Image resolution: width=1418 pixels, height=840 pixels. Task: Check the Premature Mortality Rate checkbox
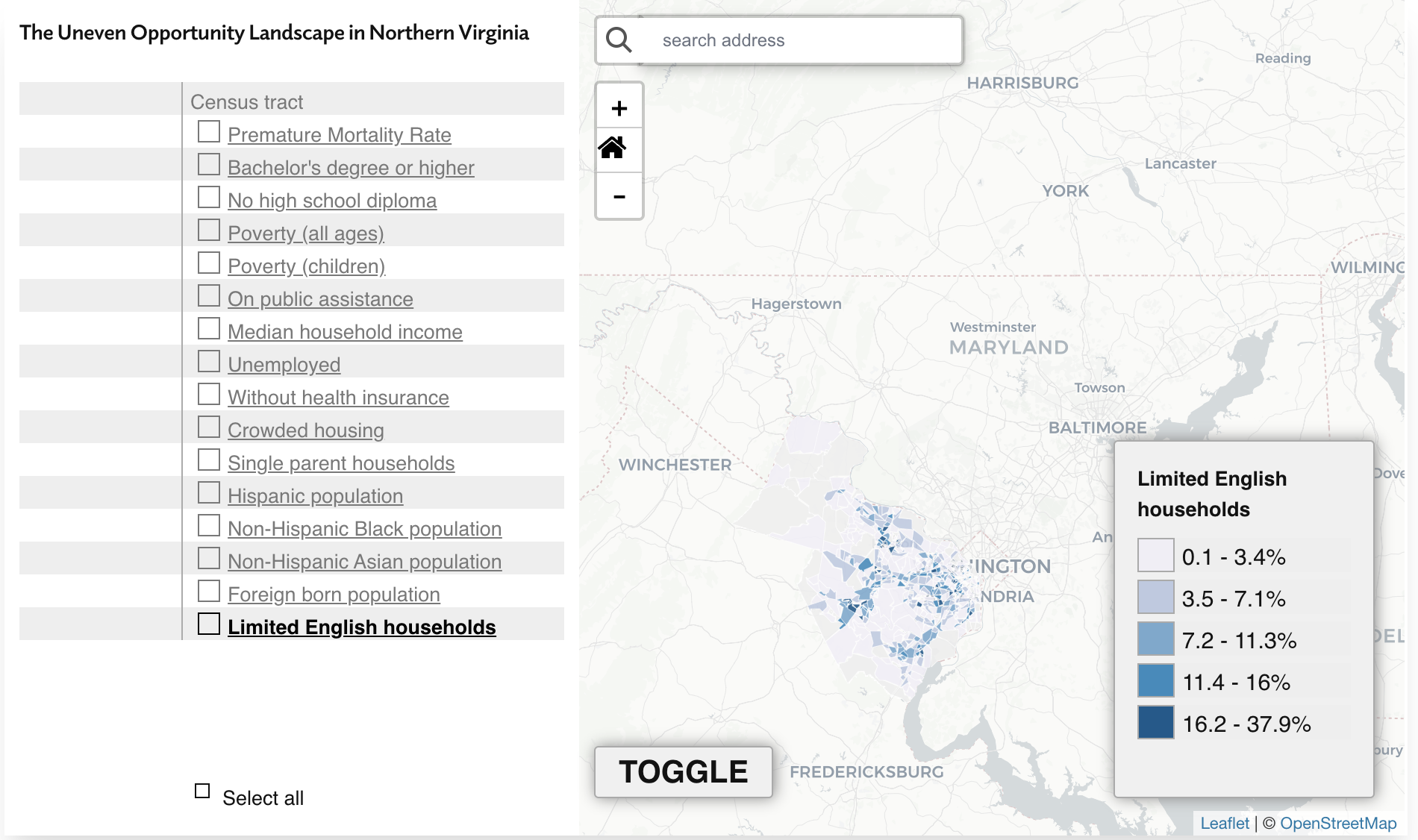point(209,131)
